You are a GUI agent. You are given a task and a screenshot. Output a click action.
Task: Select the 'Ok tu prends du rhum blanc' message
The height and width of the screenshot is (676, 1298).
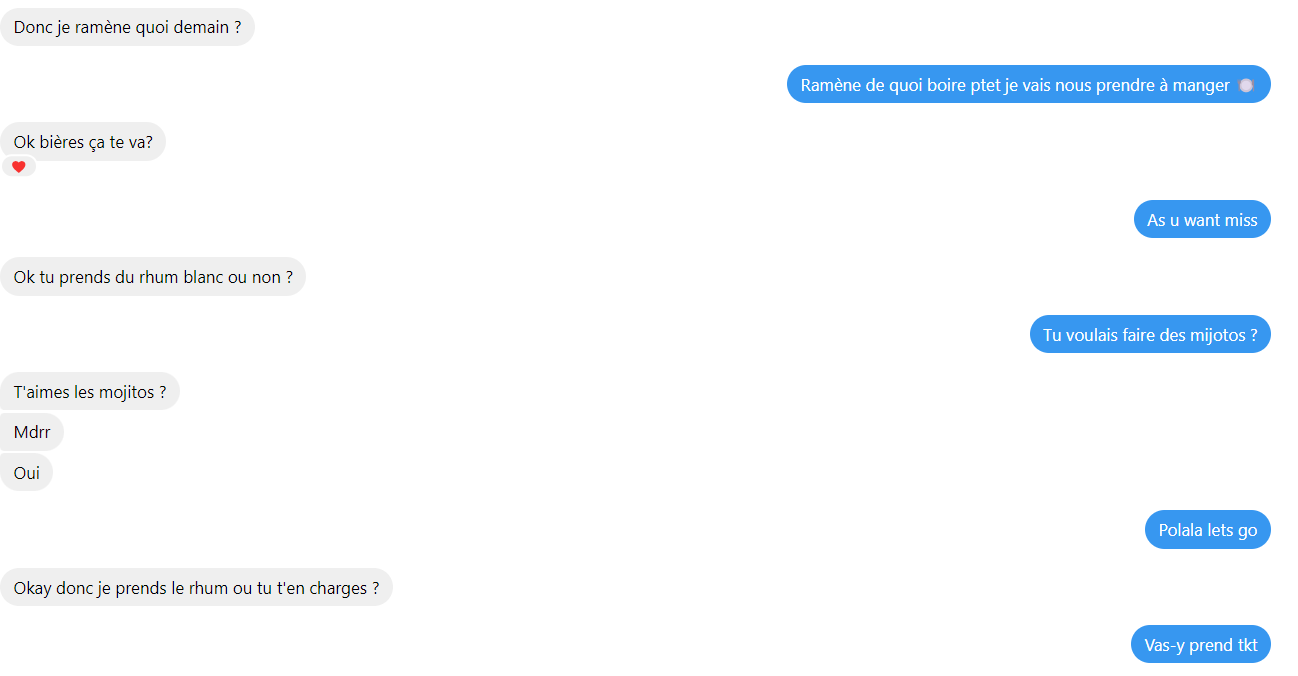click(x=153, y=277)
